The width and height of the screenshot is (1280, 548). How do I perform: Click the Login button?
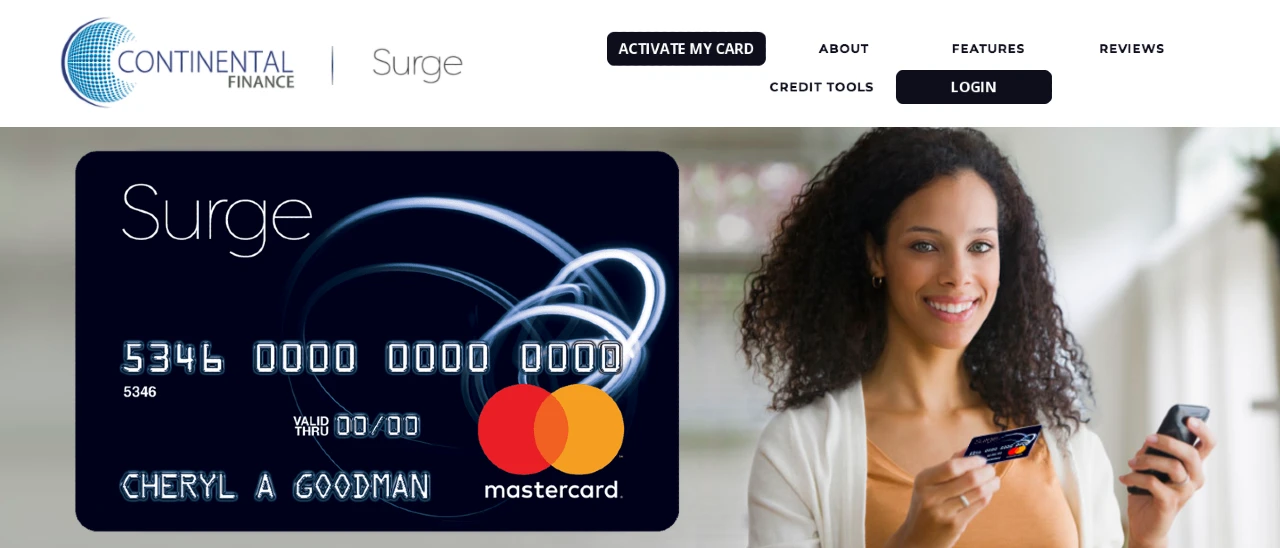(x=974, y=87)
